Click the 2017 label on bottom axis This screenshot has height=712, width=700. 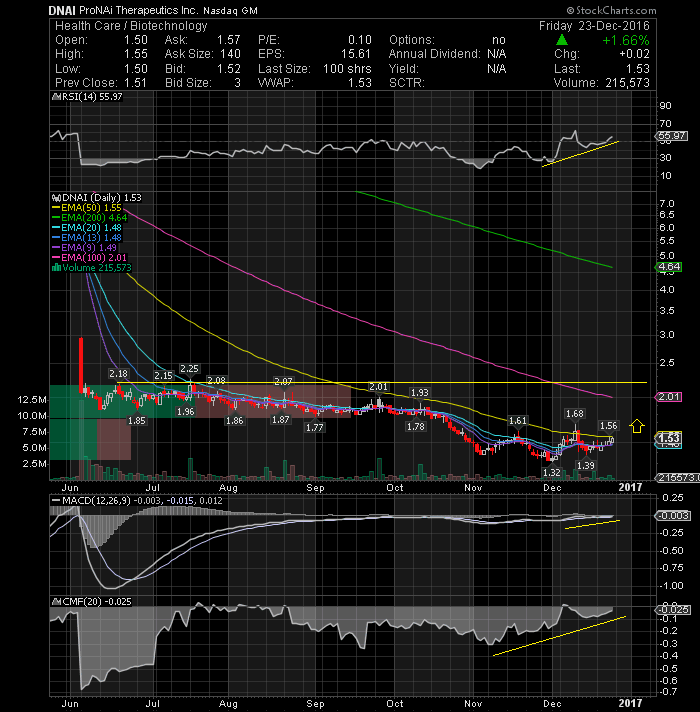[631, 703]
